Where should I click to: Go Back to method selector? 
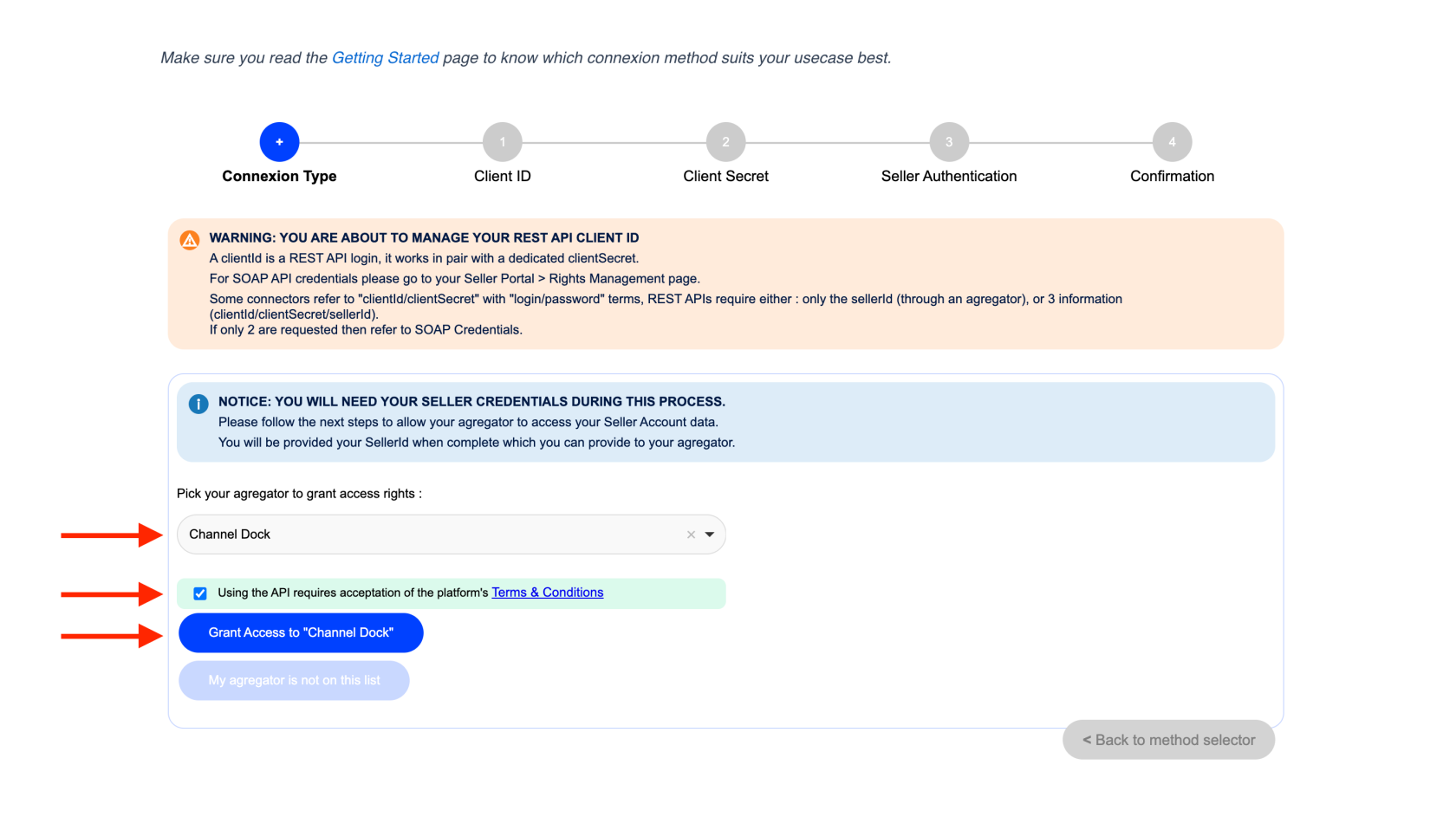(1168, 740)
